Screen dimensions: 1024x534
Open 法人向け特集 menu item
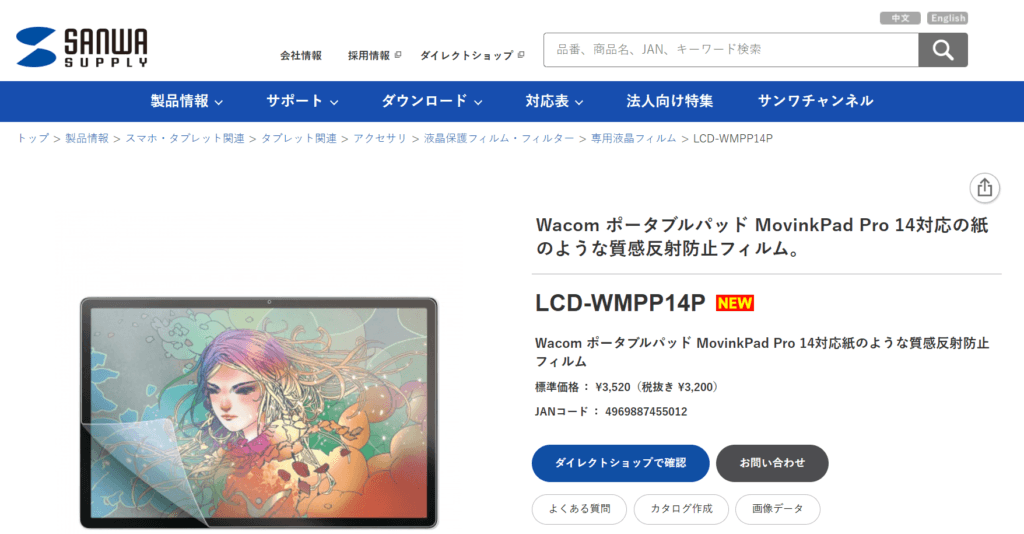click(x=669, y=101)
